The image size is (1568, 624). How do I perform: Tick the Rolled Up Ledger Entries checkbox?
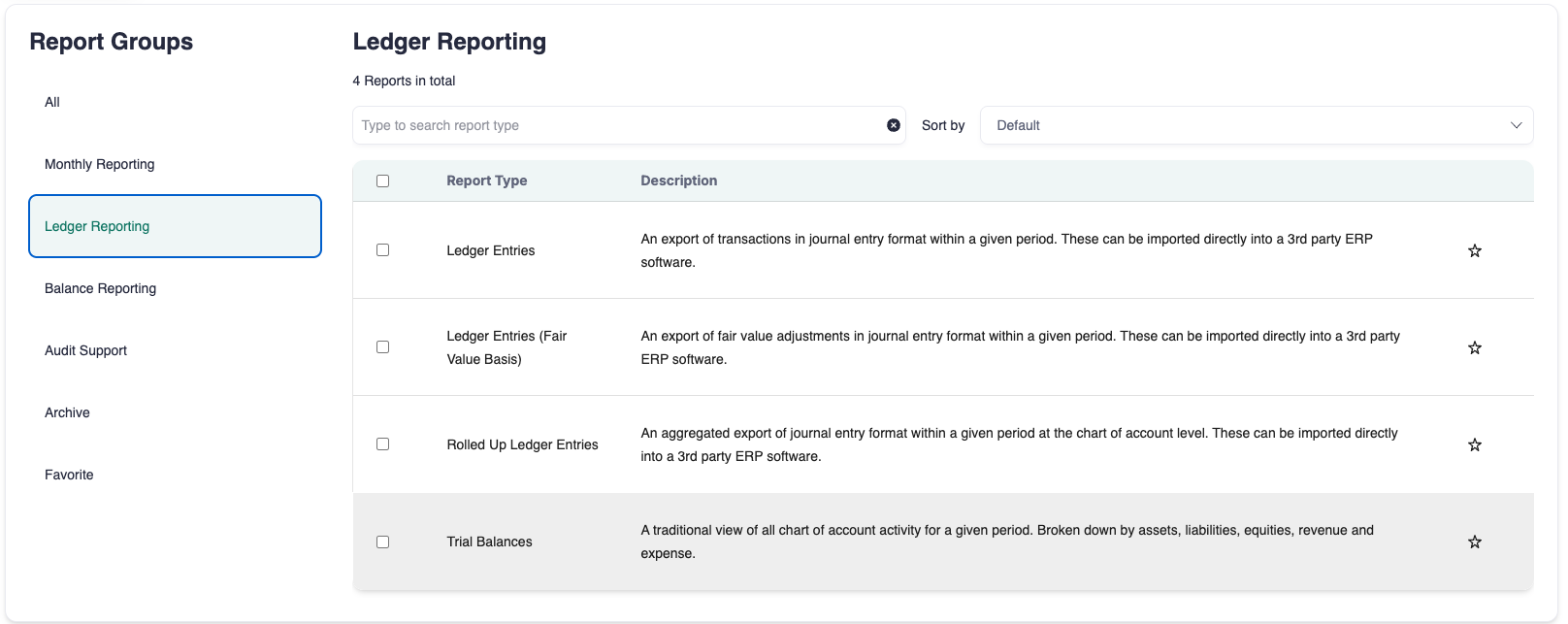pos(382,444)
